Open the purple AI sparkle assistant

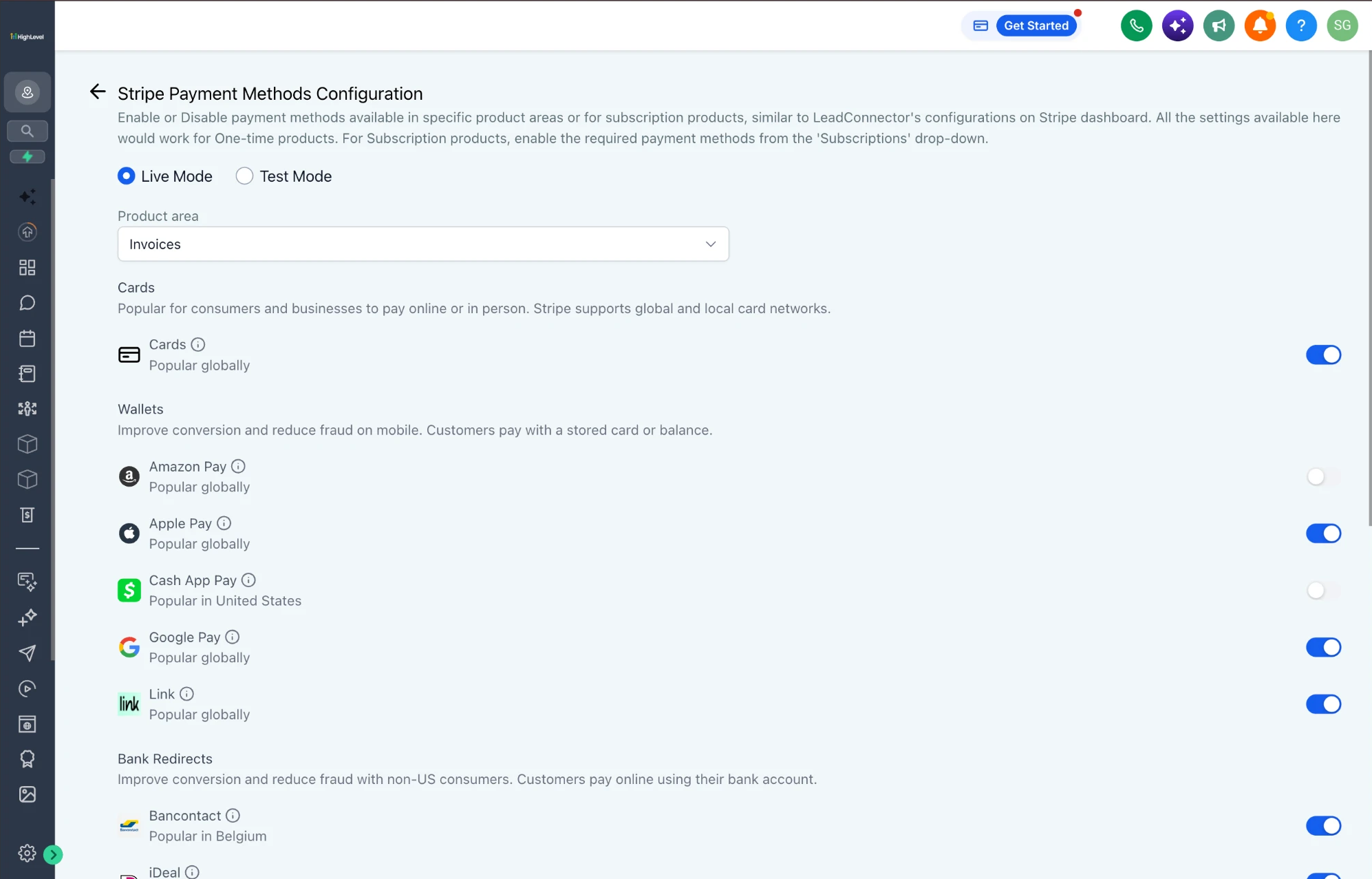tap(1177, 26)
